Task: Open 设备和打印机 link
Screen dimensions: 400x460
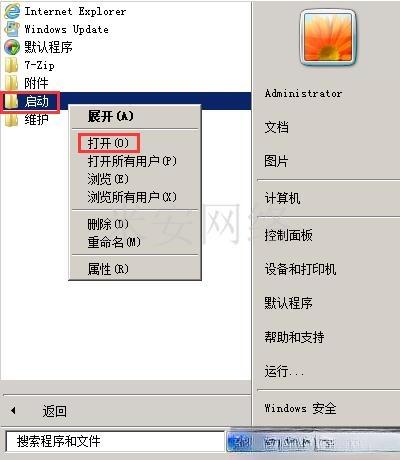Action: coord(300,269)
